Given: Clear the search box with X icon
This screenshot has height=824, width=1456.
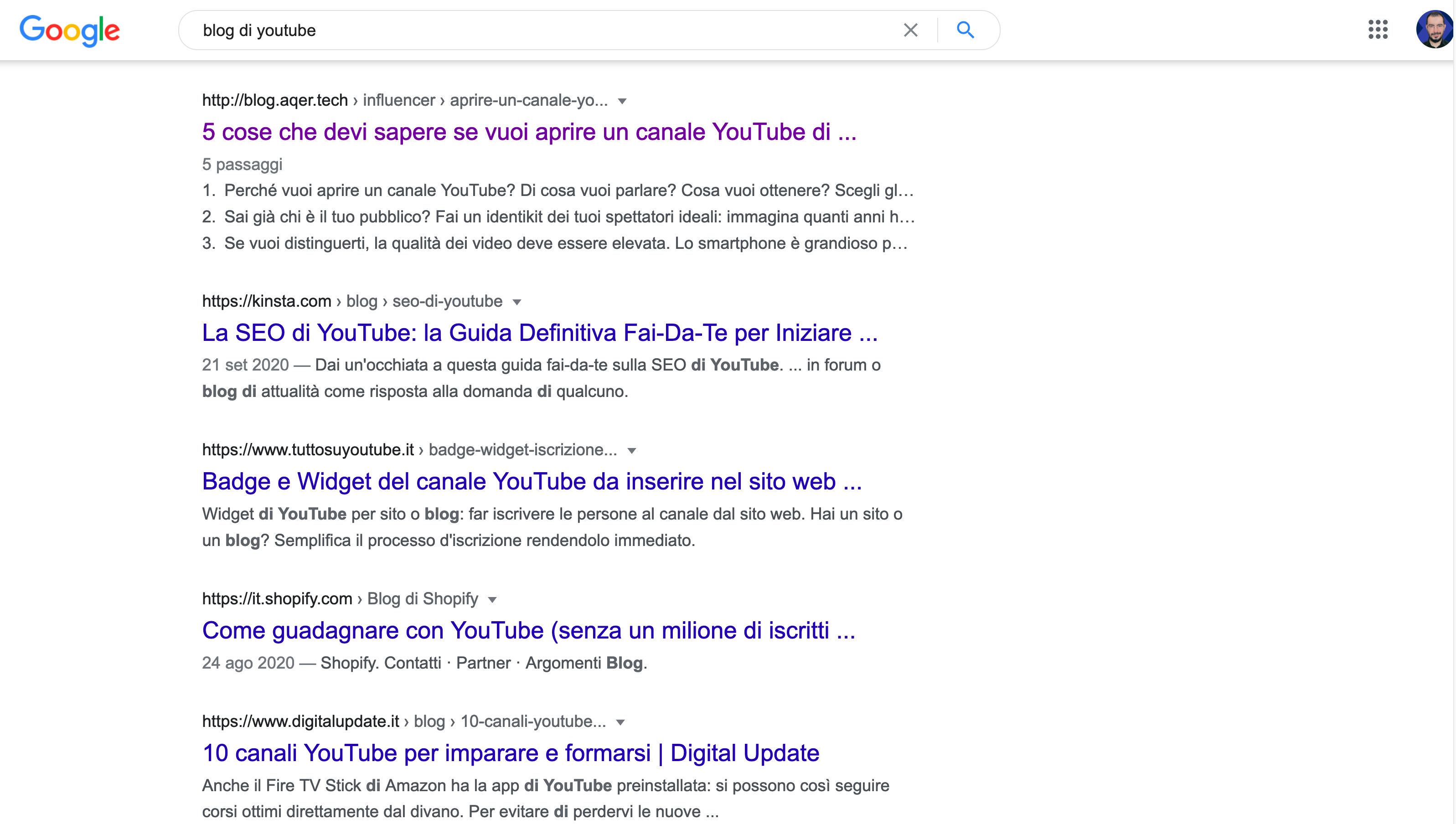Looking at the screenshot, I should 910,30.
